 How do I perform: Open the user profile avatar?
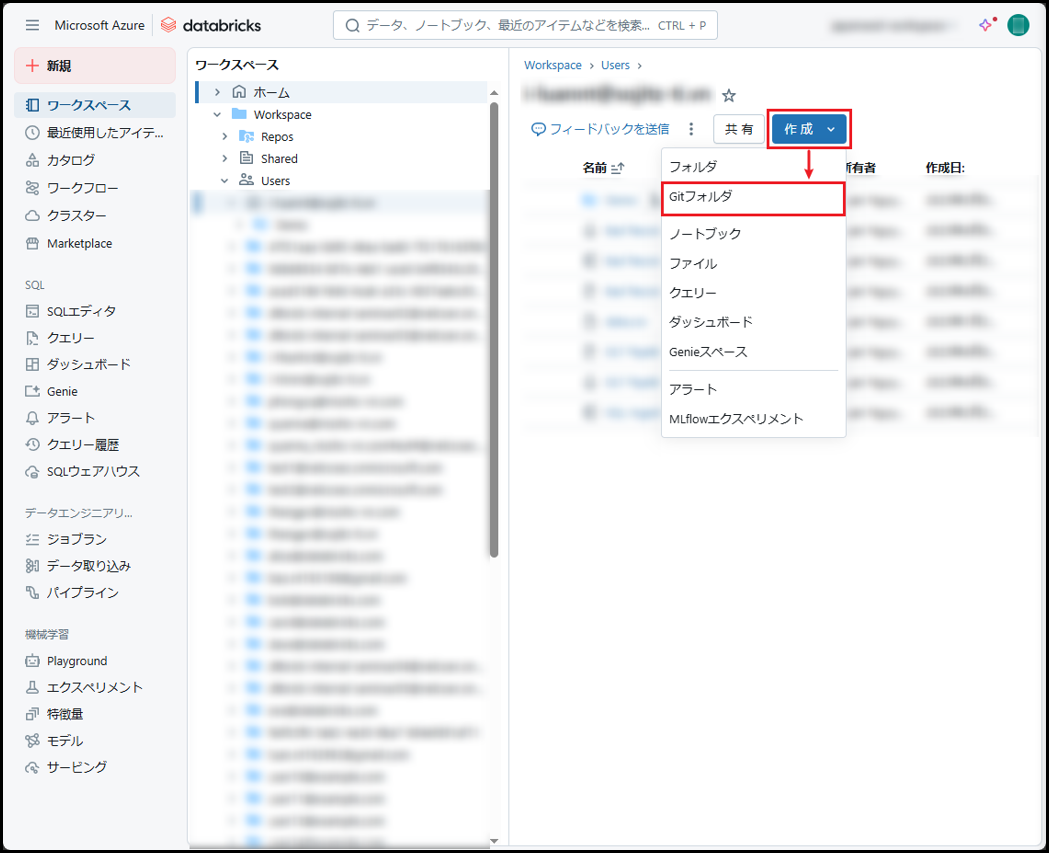(x=1018, y=25)
